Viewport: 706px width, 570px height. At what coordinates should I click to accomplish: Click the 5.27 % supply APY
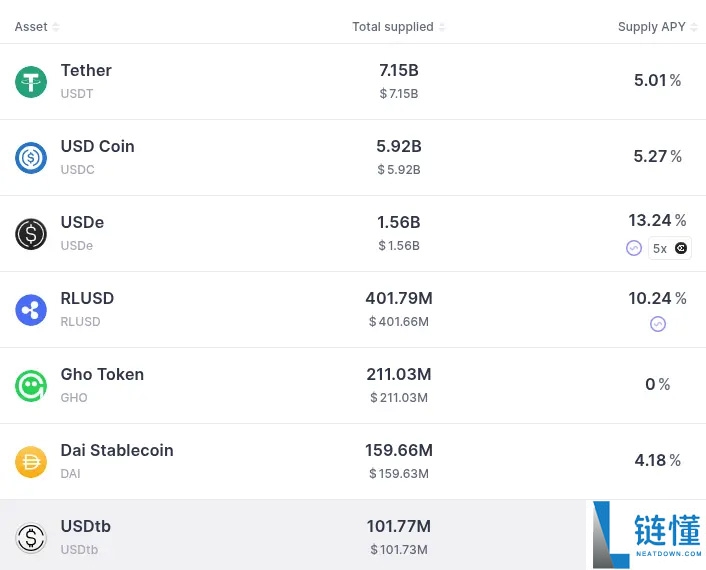pos(657,157)
